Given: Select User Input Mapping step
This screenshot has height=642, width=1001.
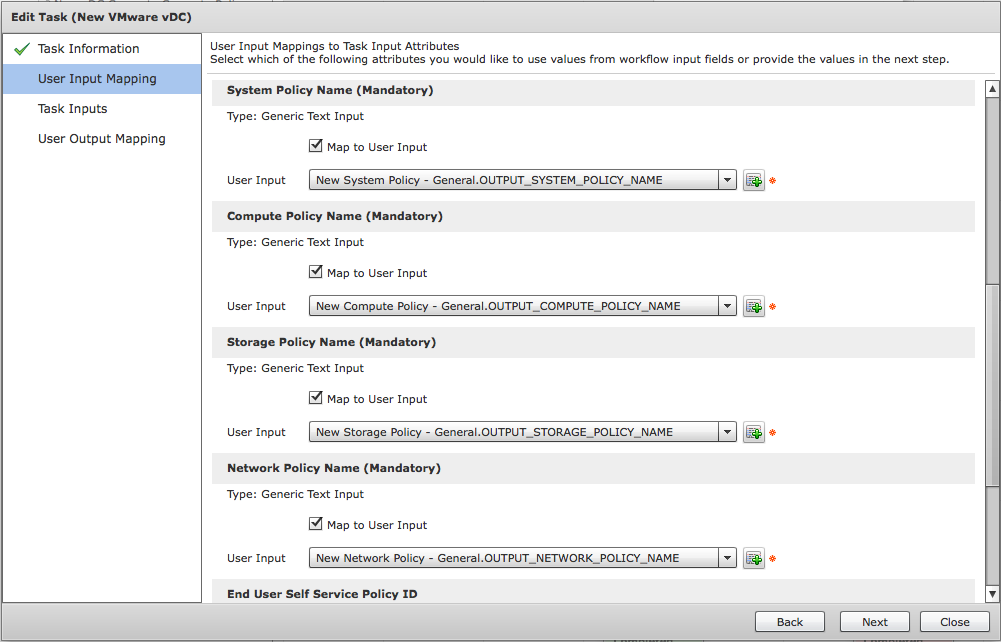Looking at the screenshot, I should [102, 78].
